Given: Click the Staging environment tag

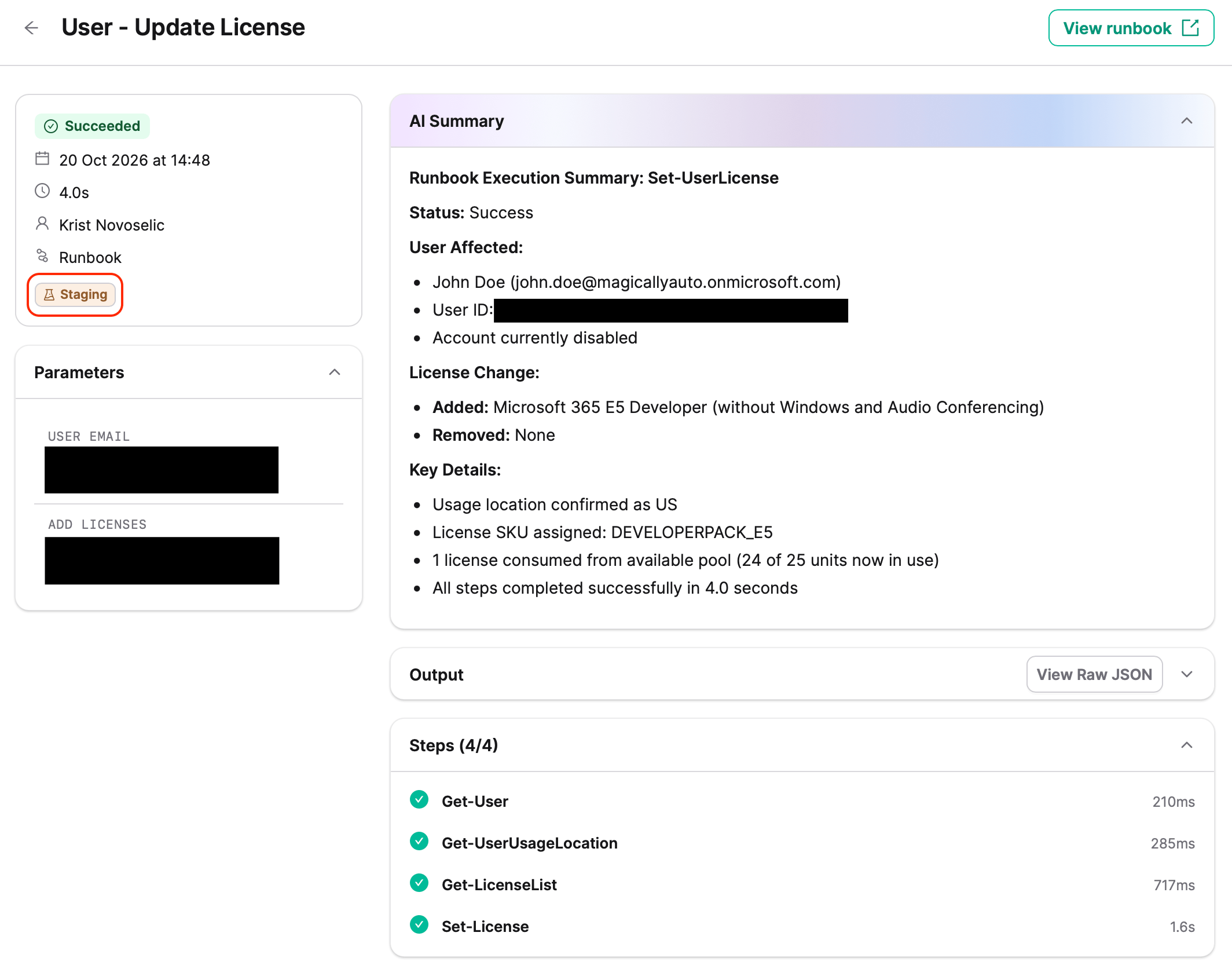Looking at the screenshot, I should (75, 295).
